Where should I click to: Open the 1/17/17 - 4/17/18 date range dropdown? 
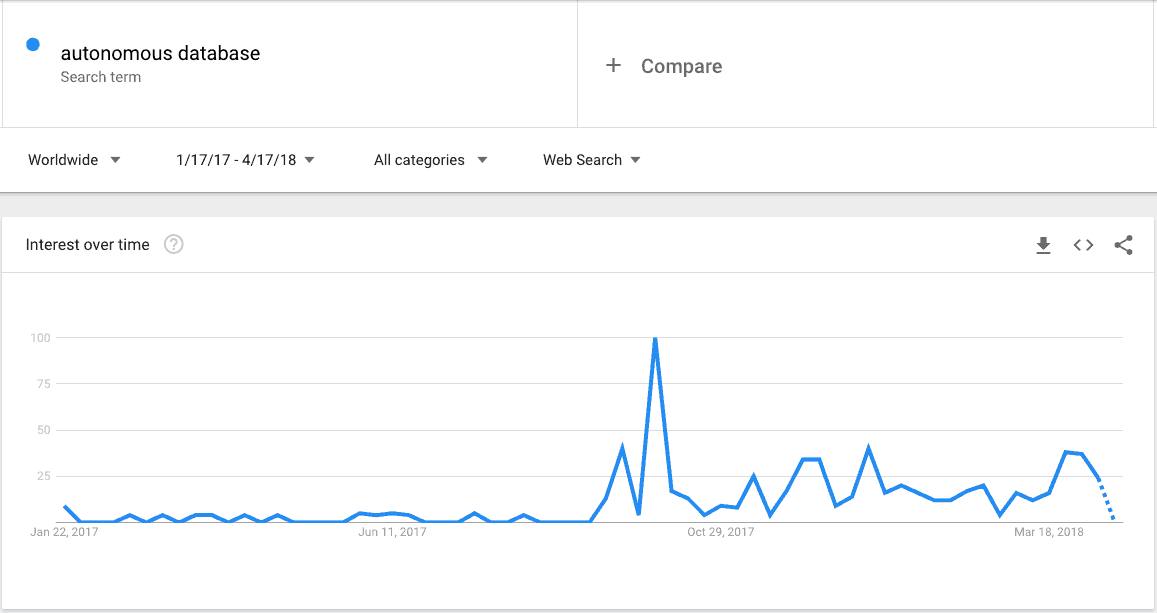tap(245, 160)
